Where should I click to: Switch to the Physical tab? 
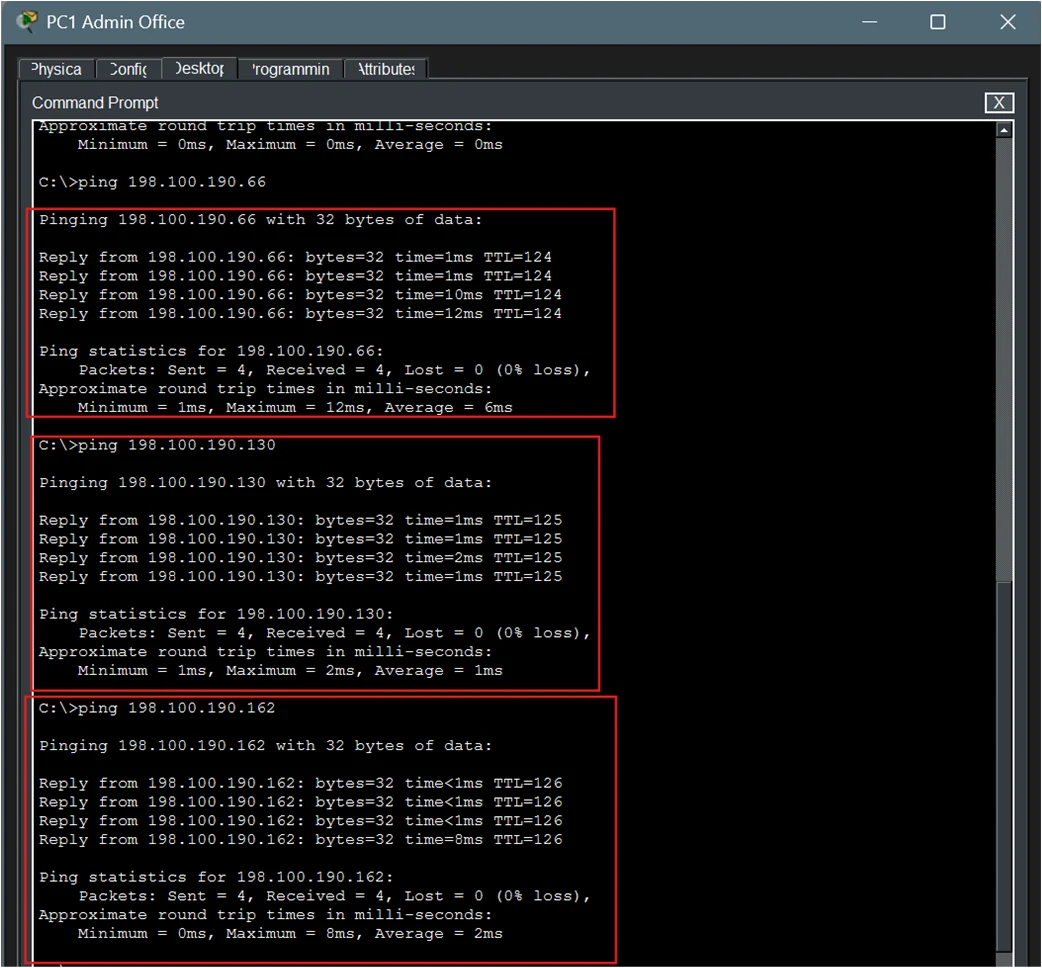pos(57,69)
